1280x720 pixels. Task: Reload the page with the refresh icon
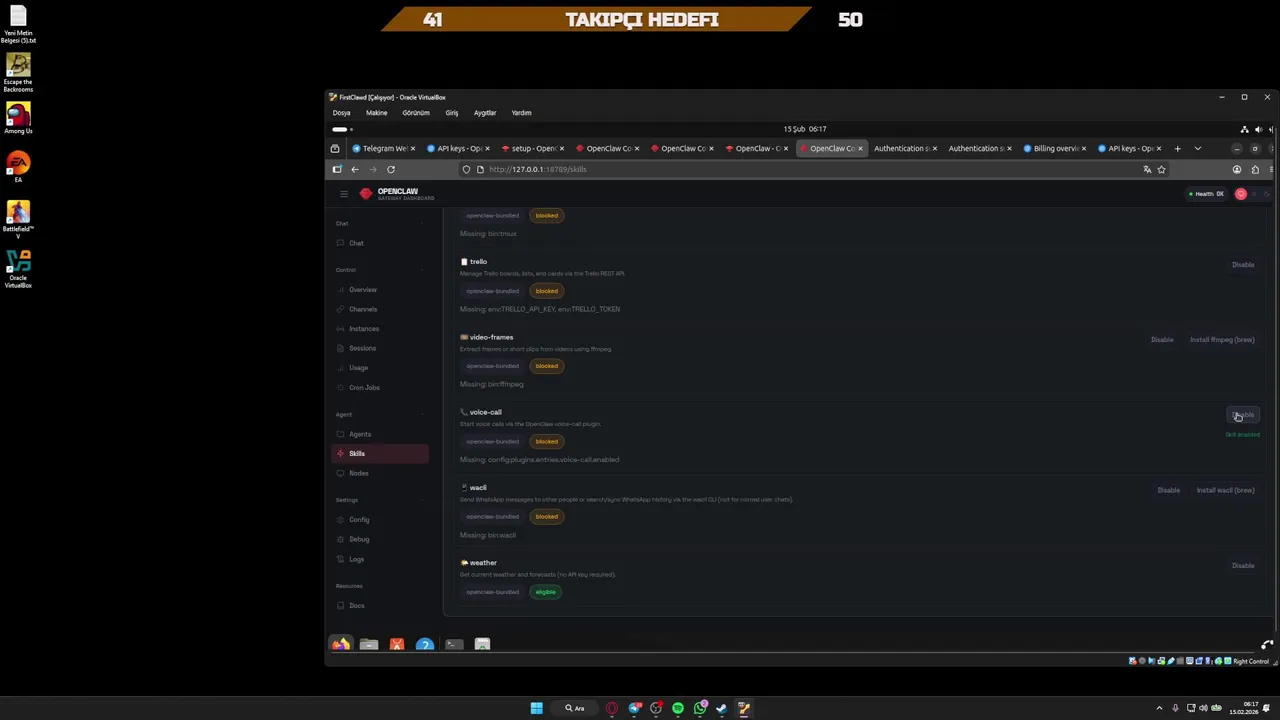391,169
